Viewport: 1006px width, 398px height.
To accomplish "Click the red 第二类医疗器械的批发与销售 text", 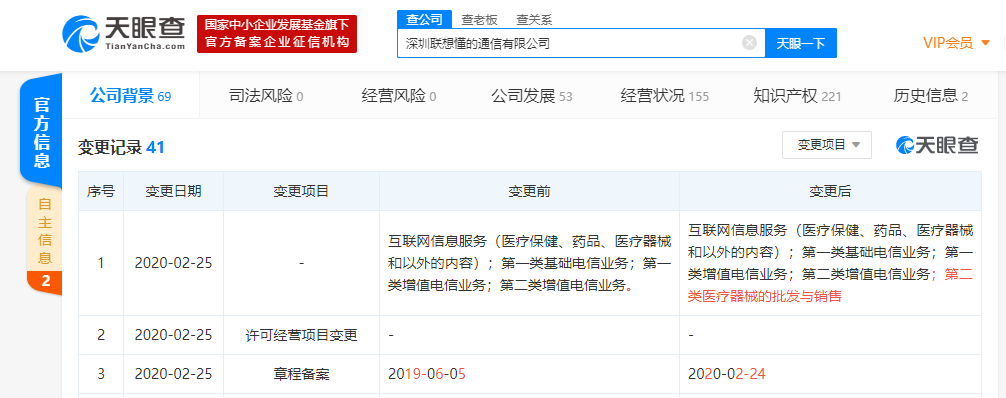I will tap(831, 285).
